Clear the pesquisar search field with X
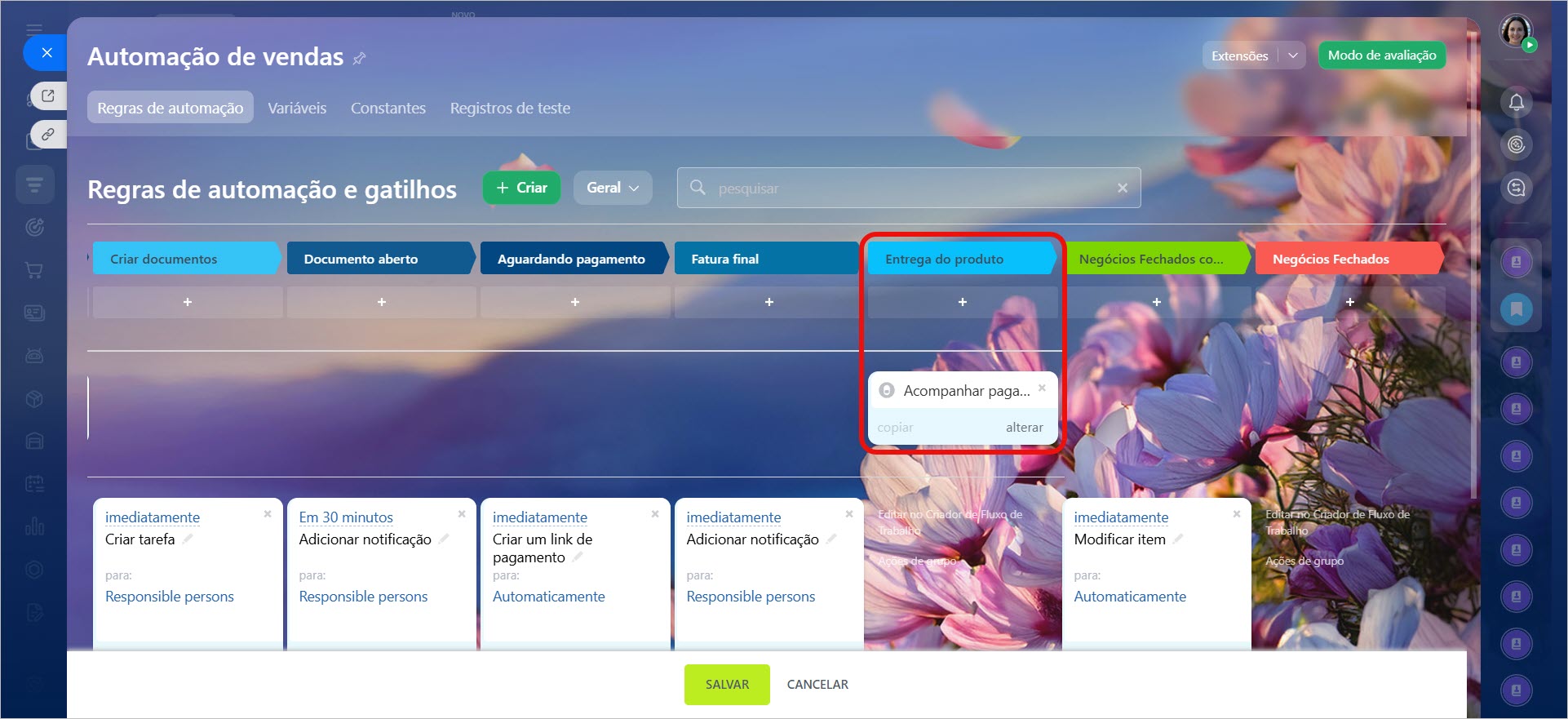1568x719 pixels. (x=1122, y=188)
